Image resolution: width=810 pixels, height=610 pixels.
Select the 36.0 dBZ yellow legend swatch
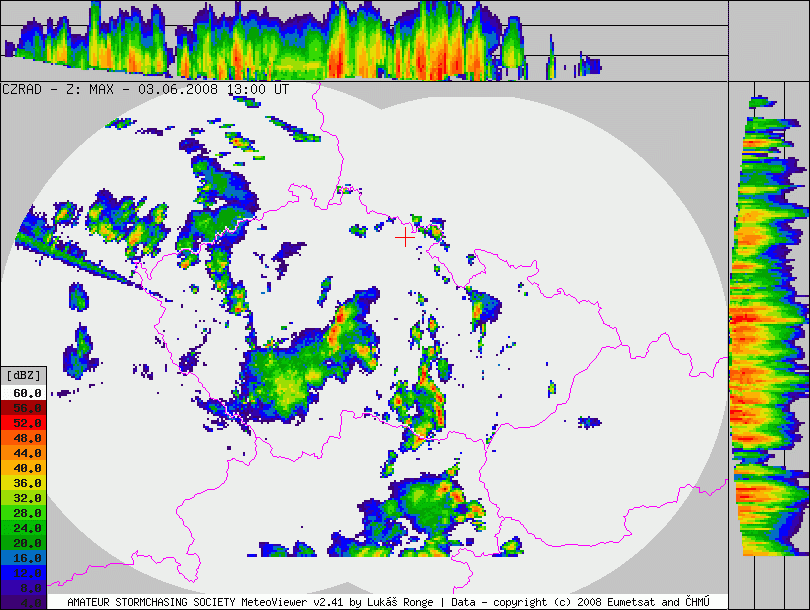click(x=23, y=482)
